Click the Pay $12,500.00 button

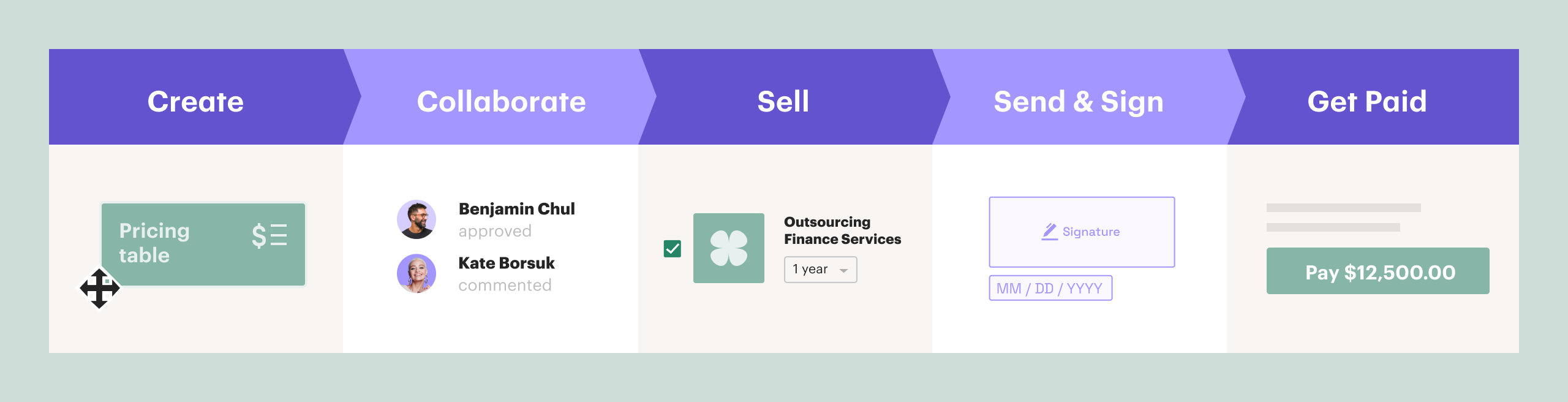[x=1378, y=271]
